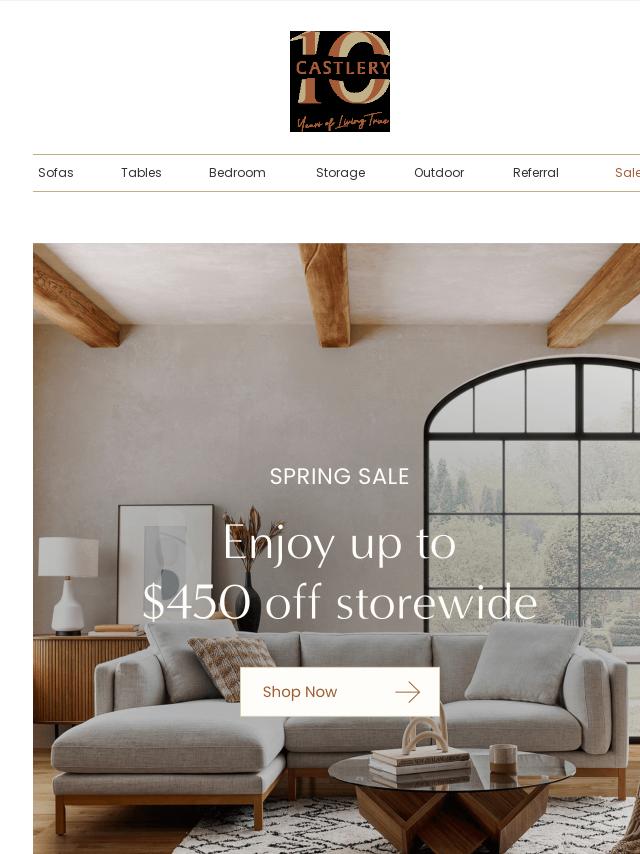This screenshot has width=640, height=854.
Task: Click the center wooden ceiling beam
Action: click(x=326, y=294)
